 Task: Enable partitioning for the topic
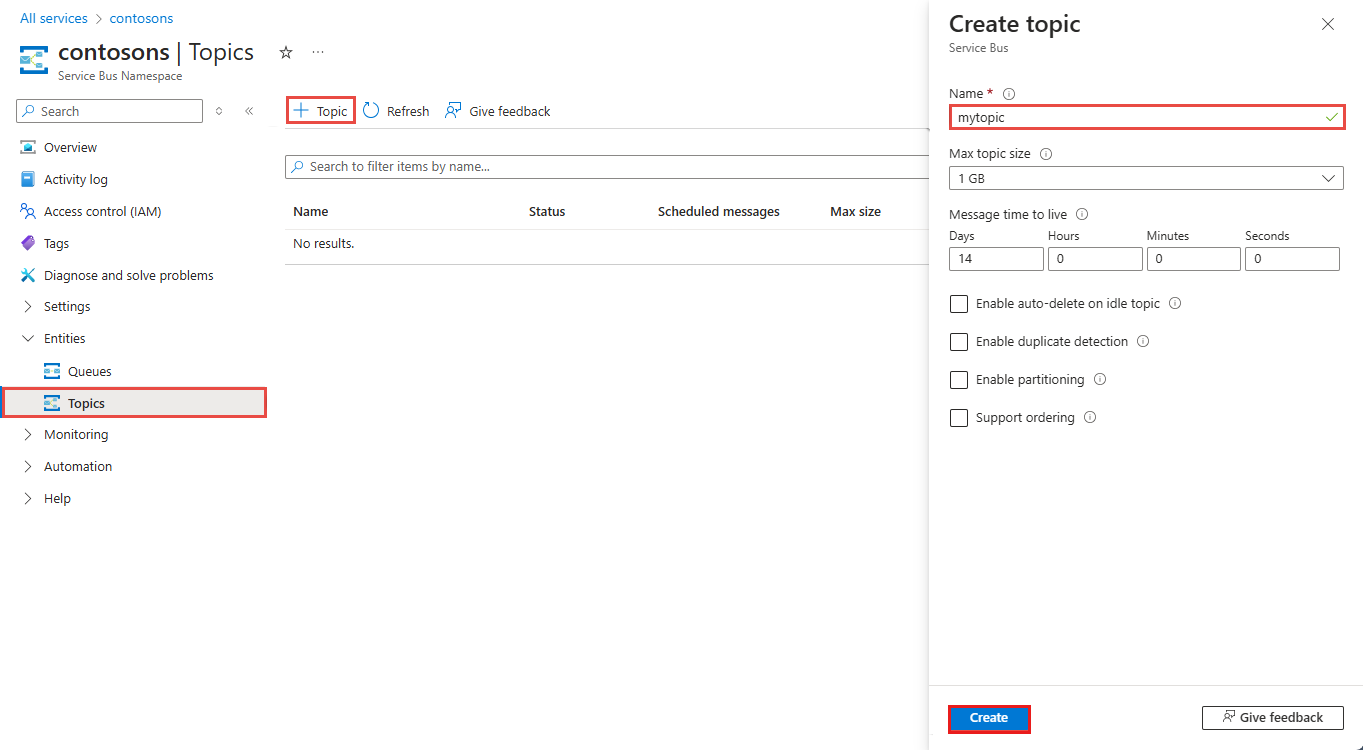[x=959, y=379]
